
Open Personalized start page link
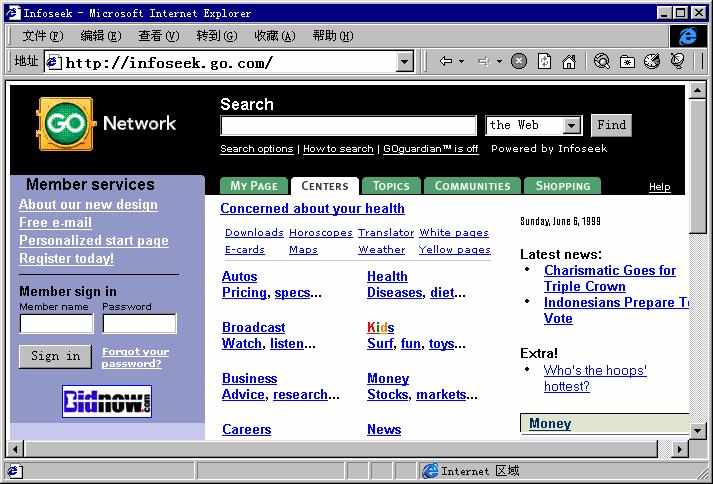[x=94, y=241]
